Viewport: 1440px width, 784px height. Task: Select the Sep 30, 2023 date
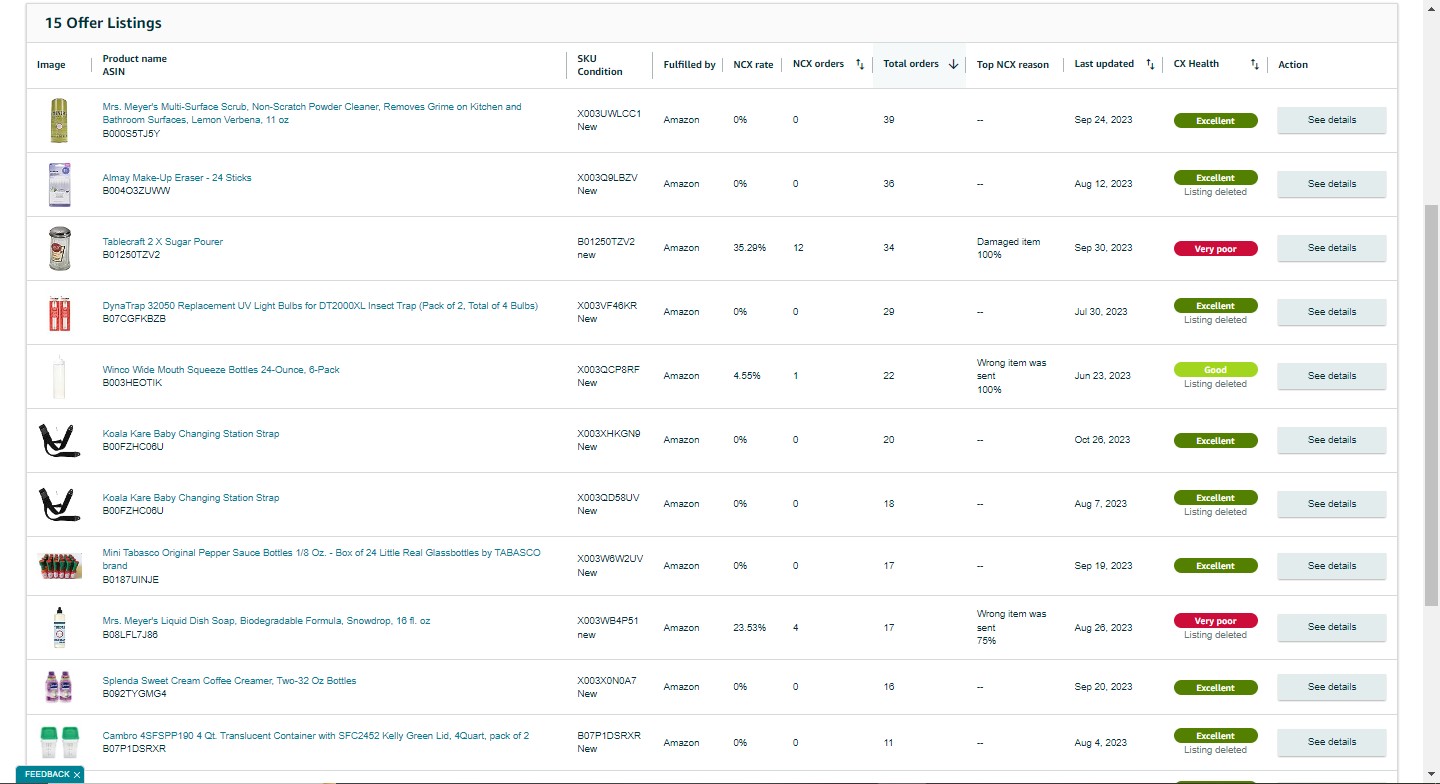(1103, 248)
